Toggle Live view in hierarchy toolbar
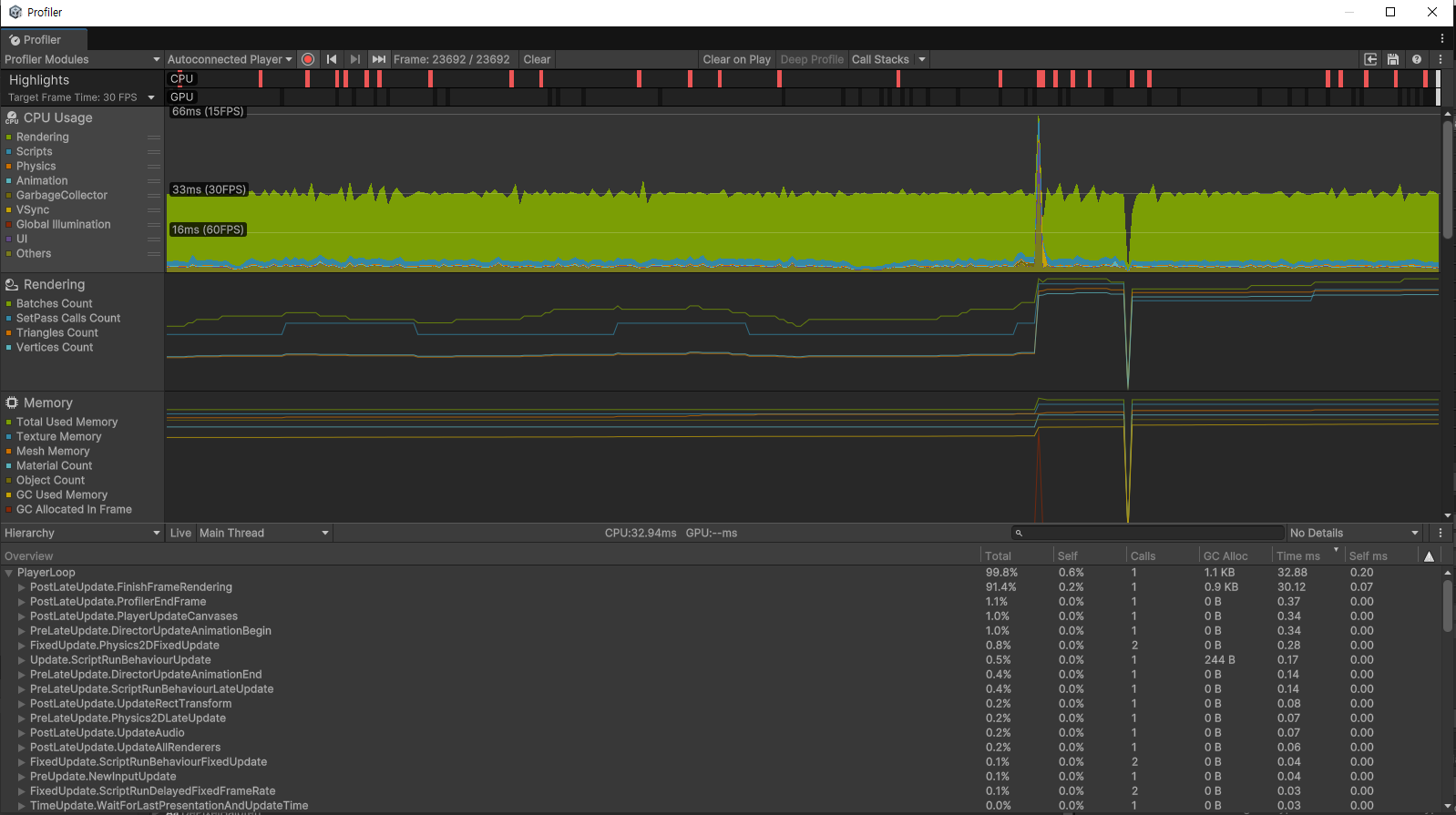Image resolution: width=1456 pixels, height=815 pixels. [180, 533]
